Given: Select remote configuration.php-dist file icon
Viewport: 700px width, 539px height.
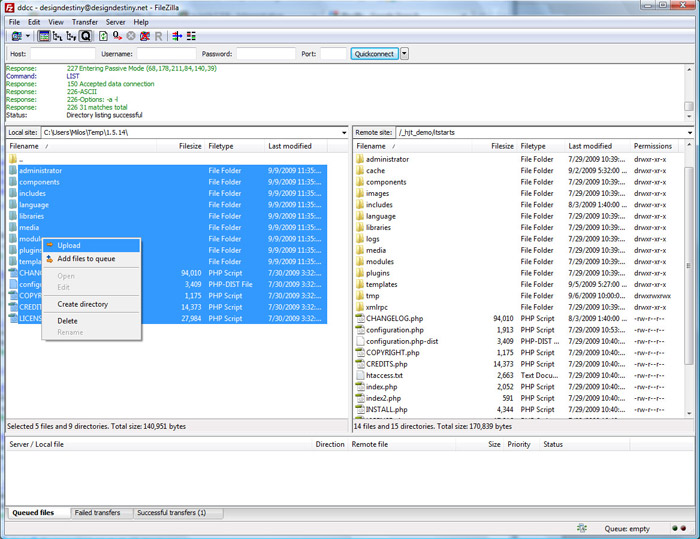Looking at the screenshot, I should [x=360, y=341].
